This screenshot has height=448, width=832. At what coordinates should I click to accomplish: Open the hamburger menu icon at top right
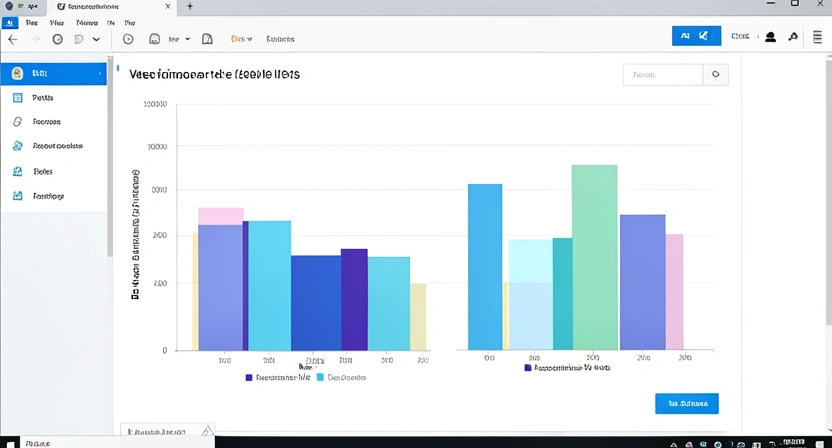point(818,37)
